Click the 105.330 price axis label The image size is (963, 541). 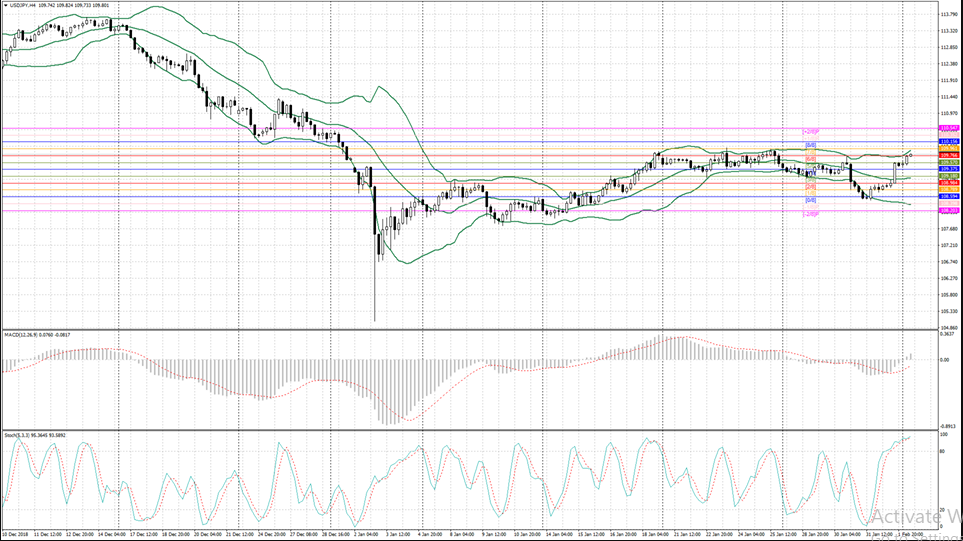click(949, 311)
